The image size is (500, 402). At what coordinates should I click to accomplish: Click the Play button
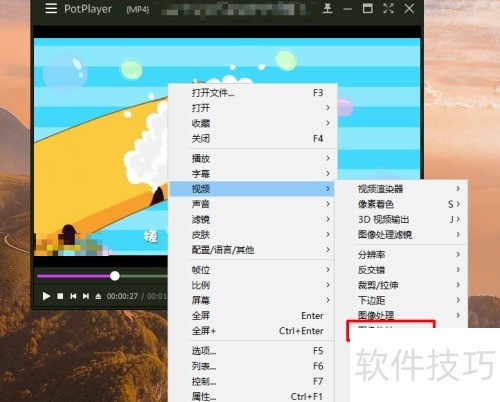point(46,296)
